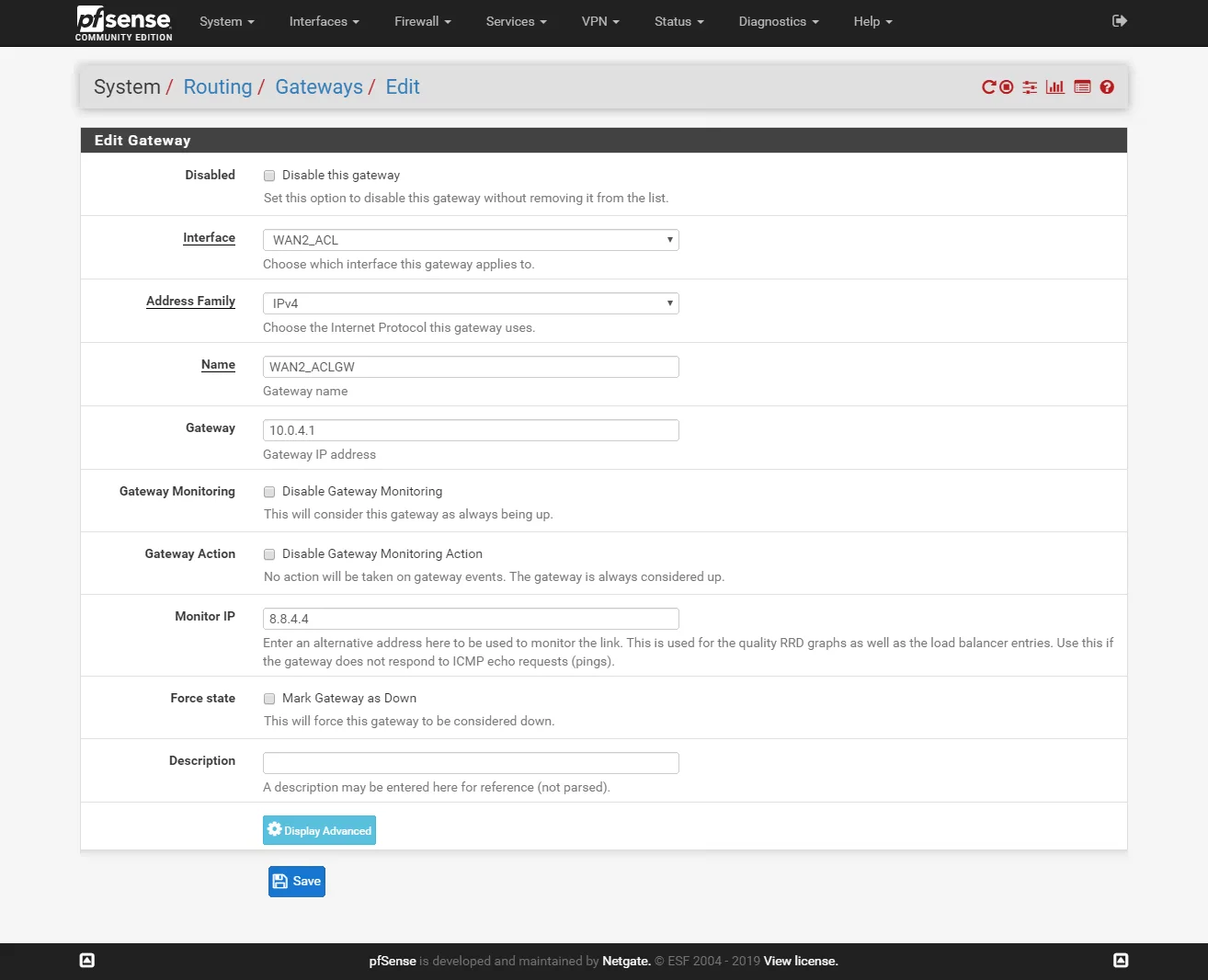
Task: View status logs using the log icon
Action: coord(1082,86)
